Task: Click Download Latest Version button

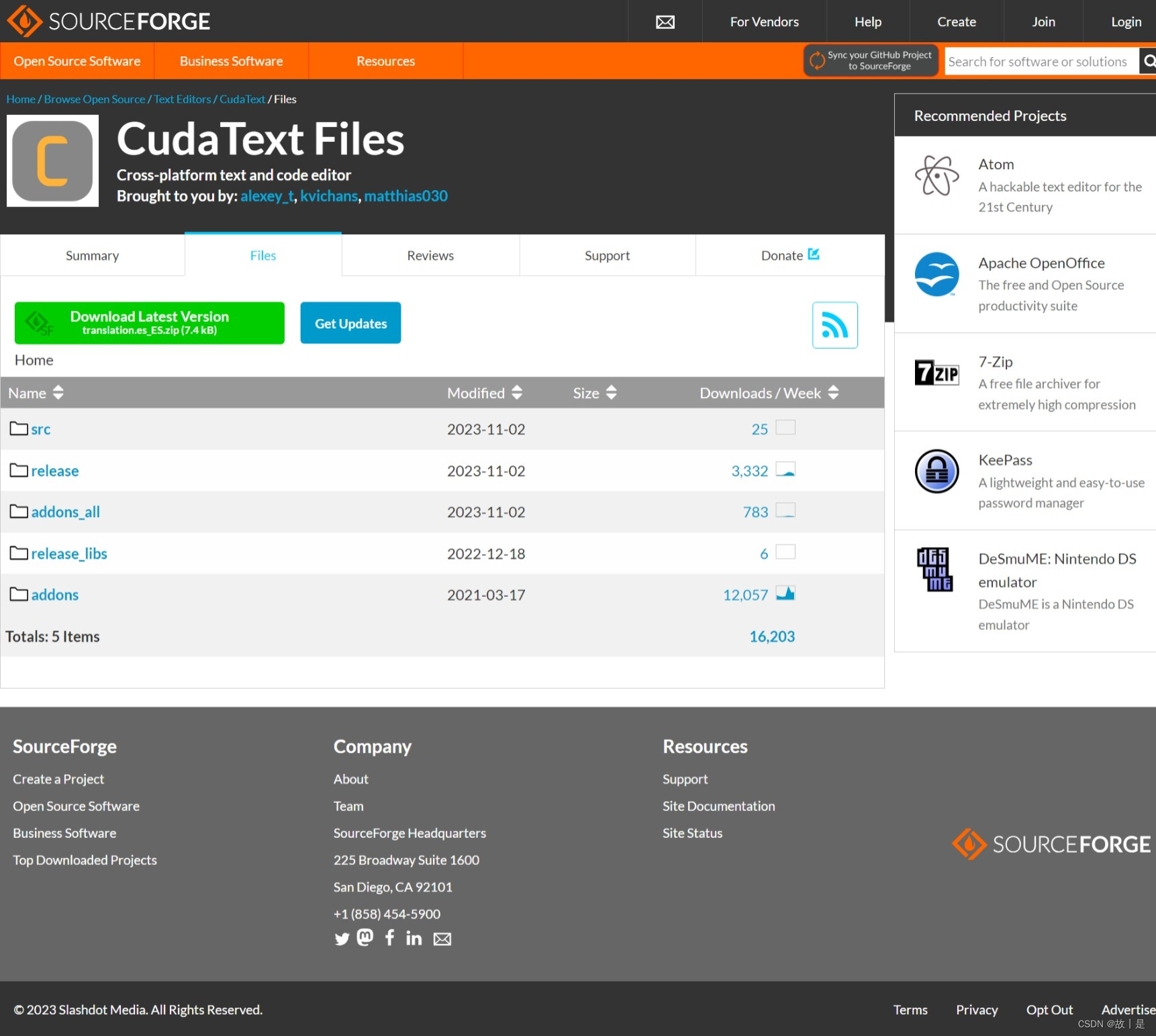Action: coord(150,323)
